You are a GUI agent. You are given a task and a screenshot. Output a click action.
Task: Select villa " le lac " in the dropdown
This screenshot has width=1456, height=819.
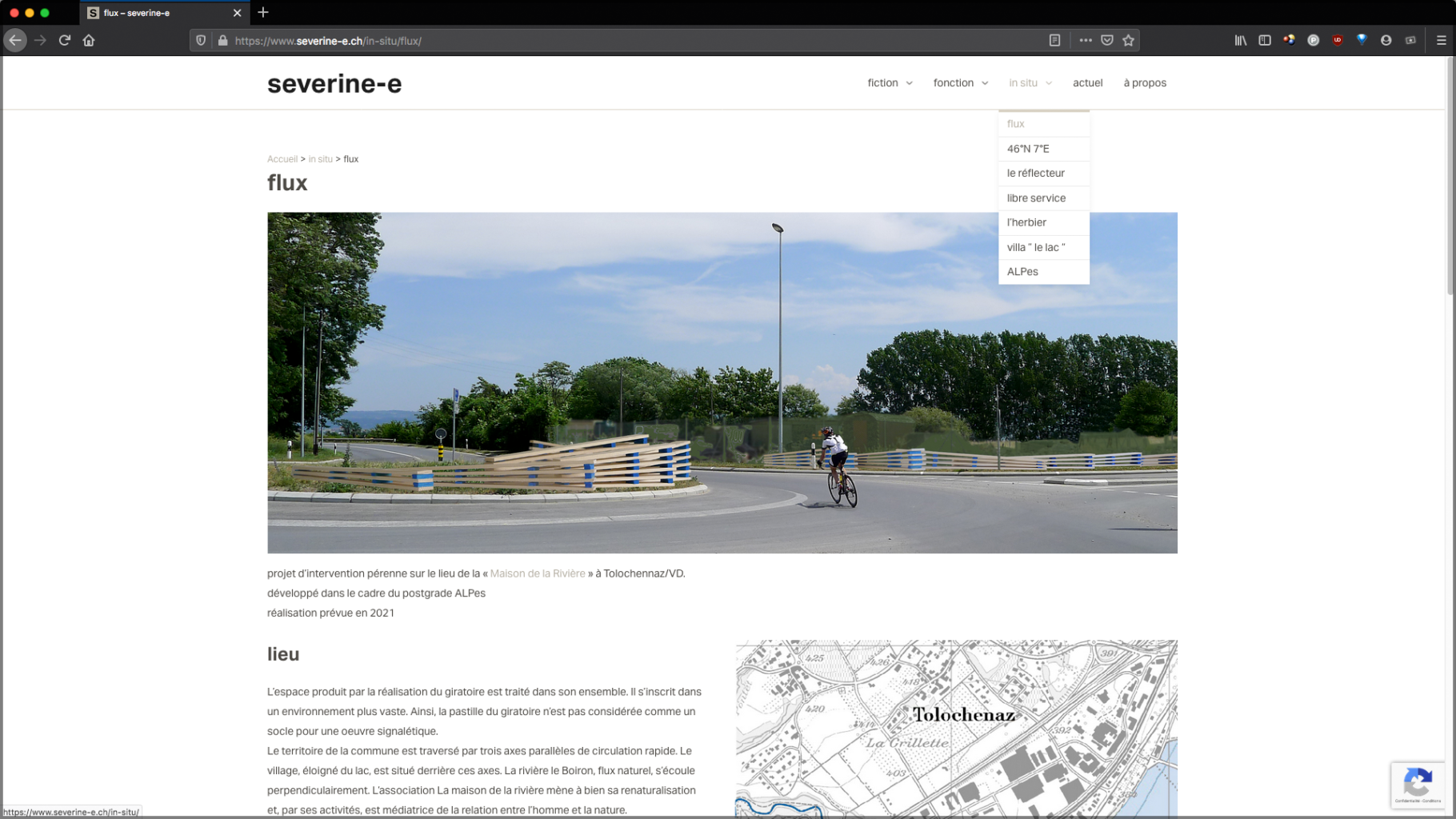point(1043,247)
